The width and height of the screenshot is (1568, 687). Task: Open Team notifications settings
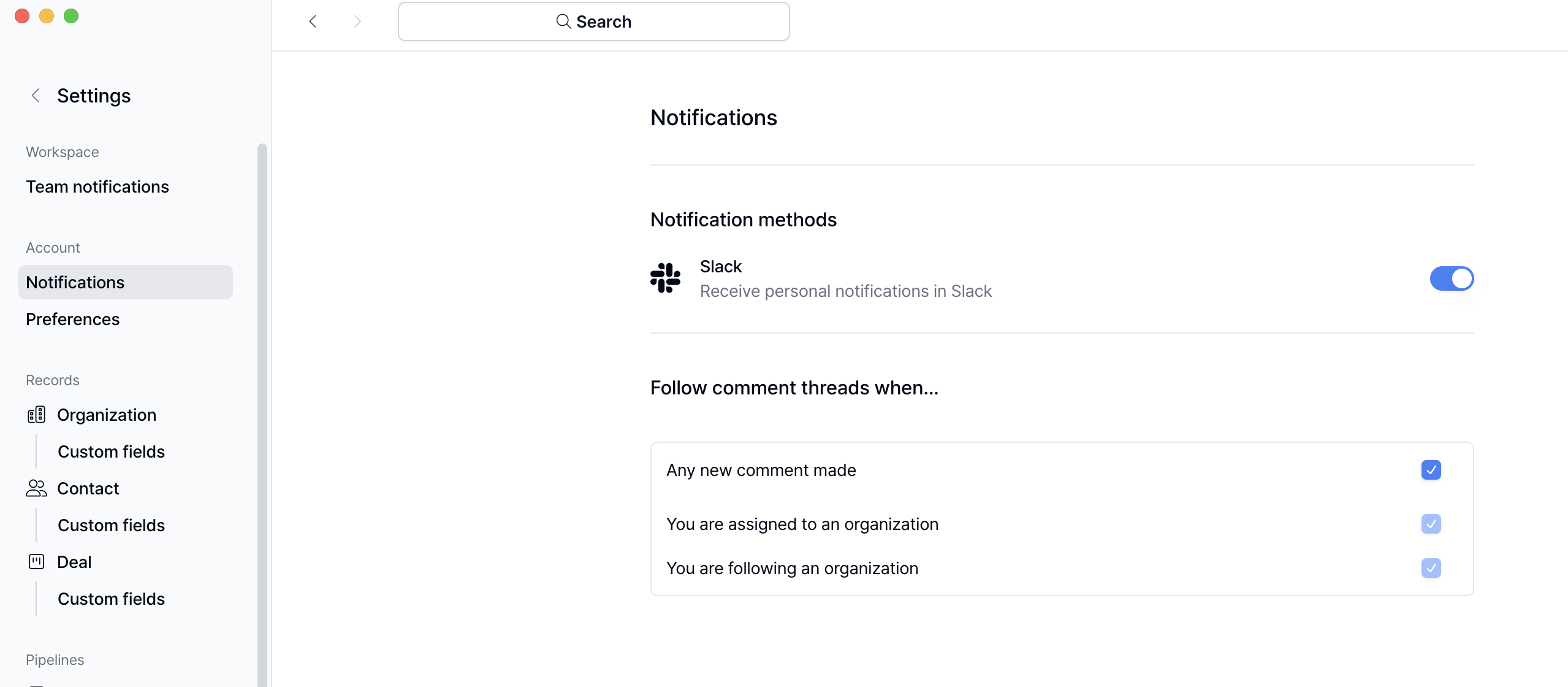pos(97,186)
